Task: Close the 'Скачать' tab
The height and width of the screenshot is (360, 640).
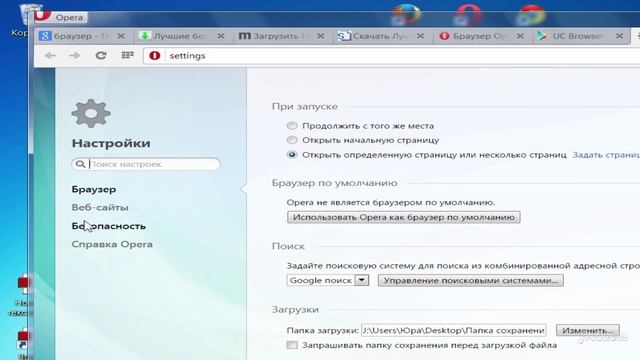Action: [420, 36]
